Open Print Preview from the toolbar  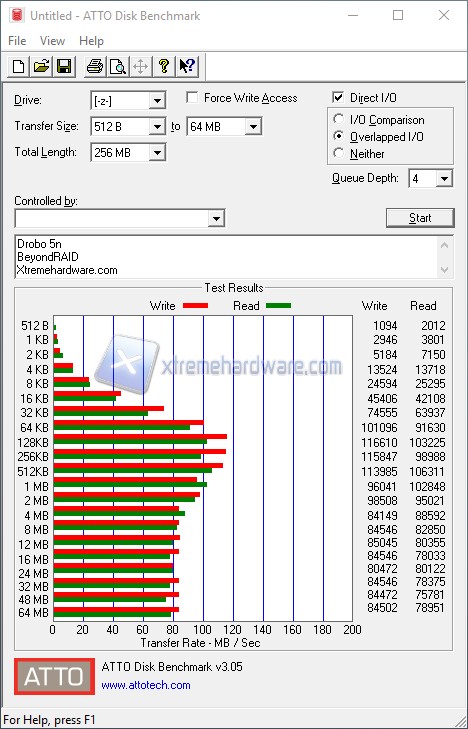(x=118, y=66)
